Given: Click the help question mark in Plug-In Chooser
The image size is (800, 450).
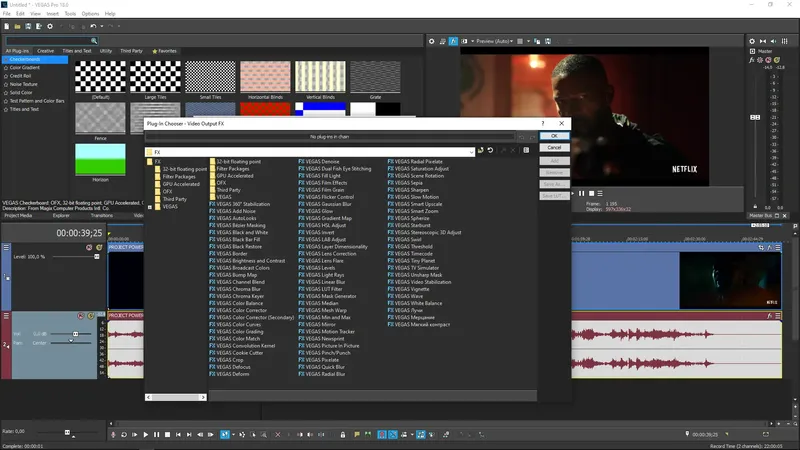Looking at the screenshot, I should click(x=543, y=123).
